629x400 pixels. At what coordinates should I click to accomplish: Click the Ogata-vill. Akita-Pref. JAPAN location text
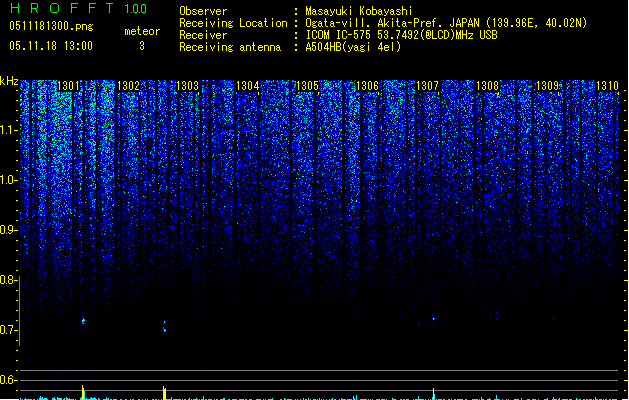point(446,23)
